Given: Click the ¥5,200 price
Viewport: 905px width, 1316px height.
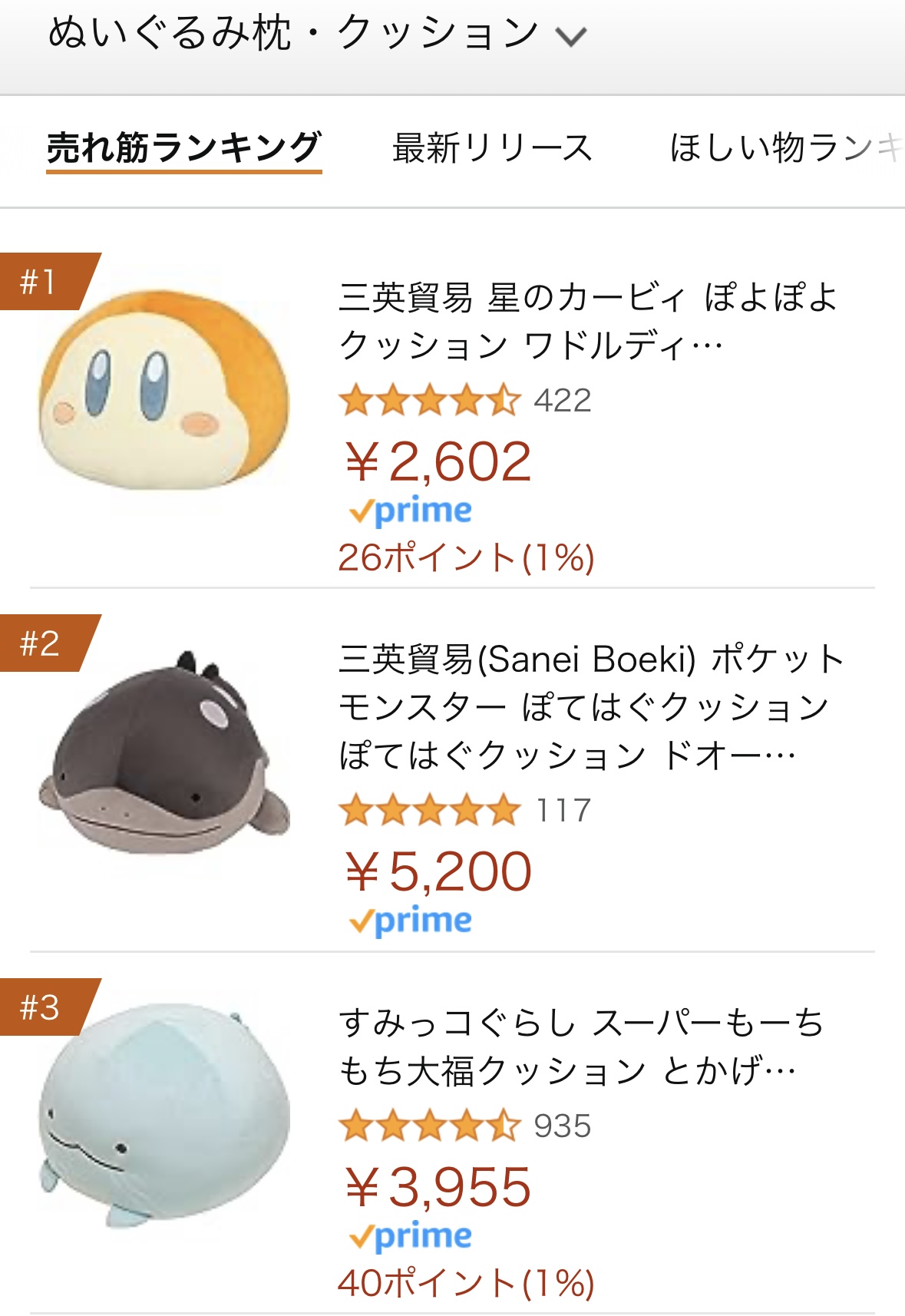Looking at the screenshot, I should pyautogui.click(x=438, y=872).
